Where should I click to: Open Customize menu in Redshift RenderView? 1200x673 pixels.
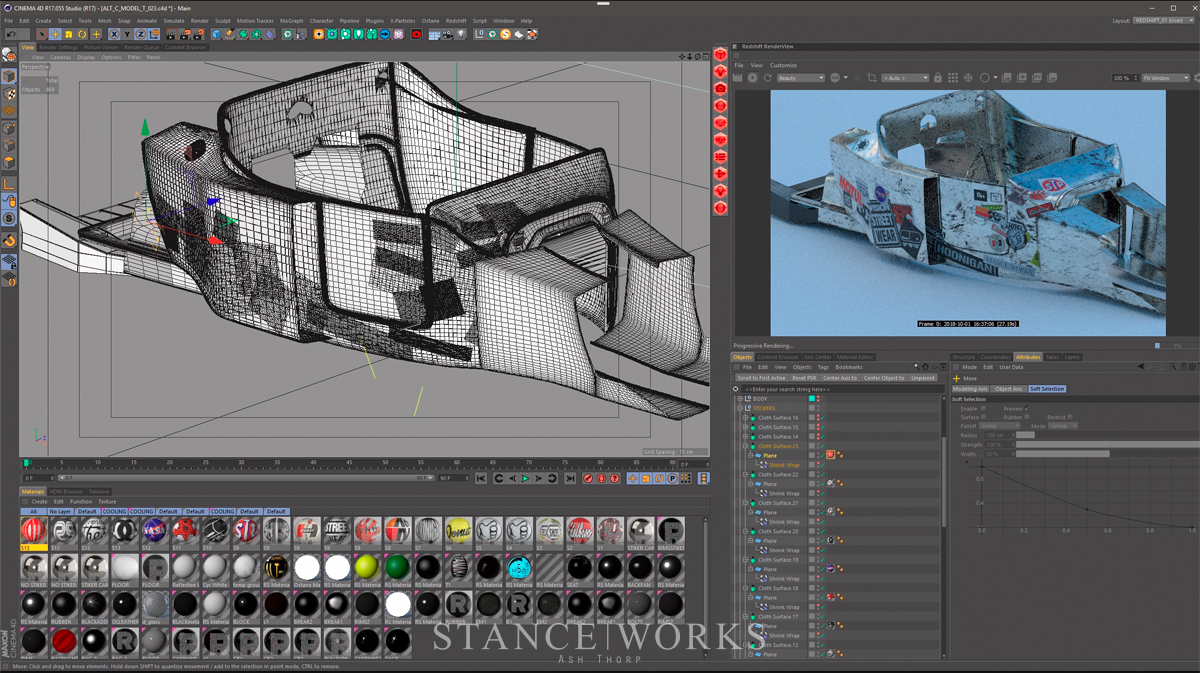[782, 65]
